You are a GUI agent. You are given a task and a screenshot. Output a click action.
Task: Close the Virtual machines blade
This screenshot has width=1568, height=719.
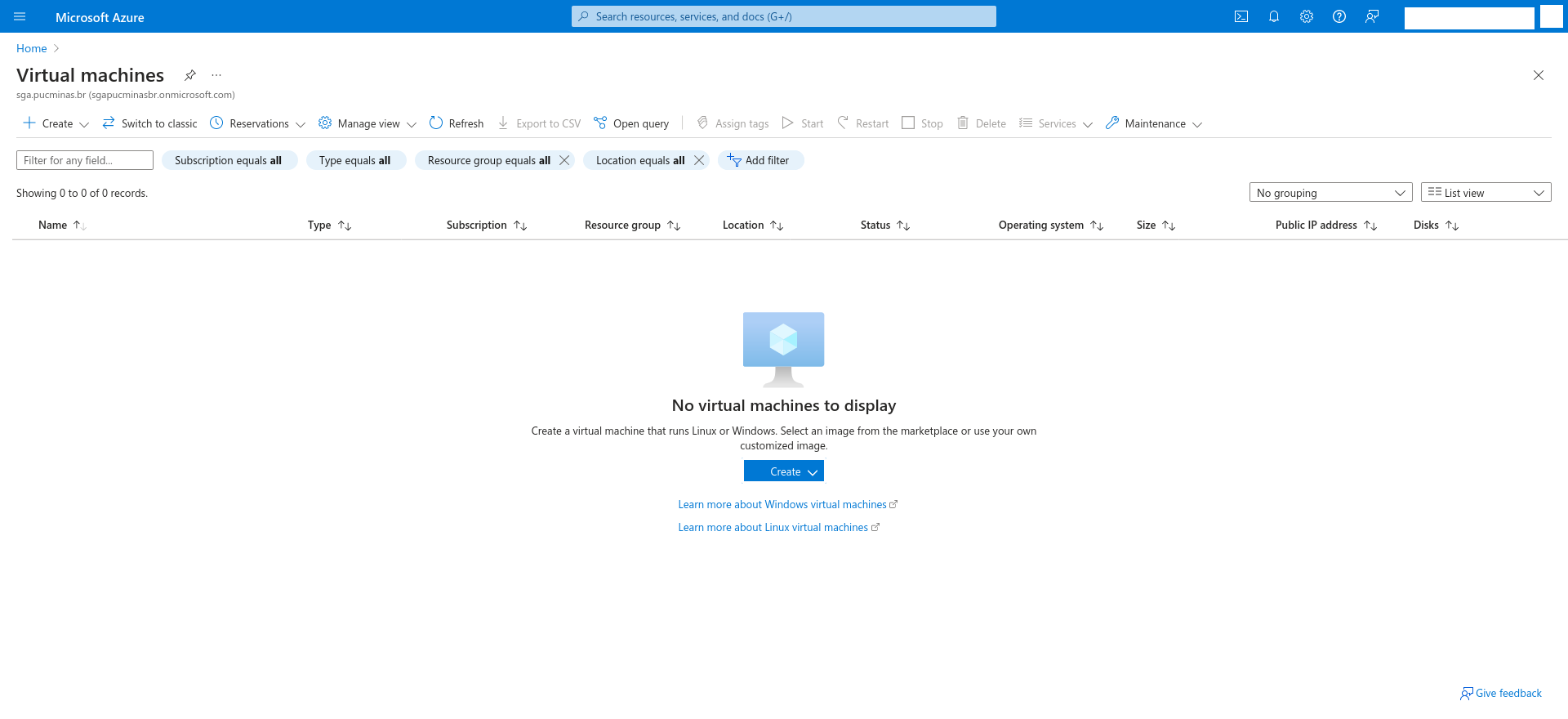[1539, 75]
